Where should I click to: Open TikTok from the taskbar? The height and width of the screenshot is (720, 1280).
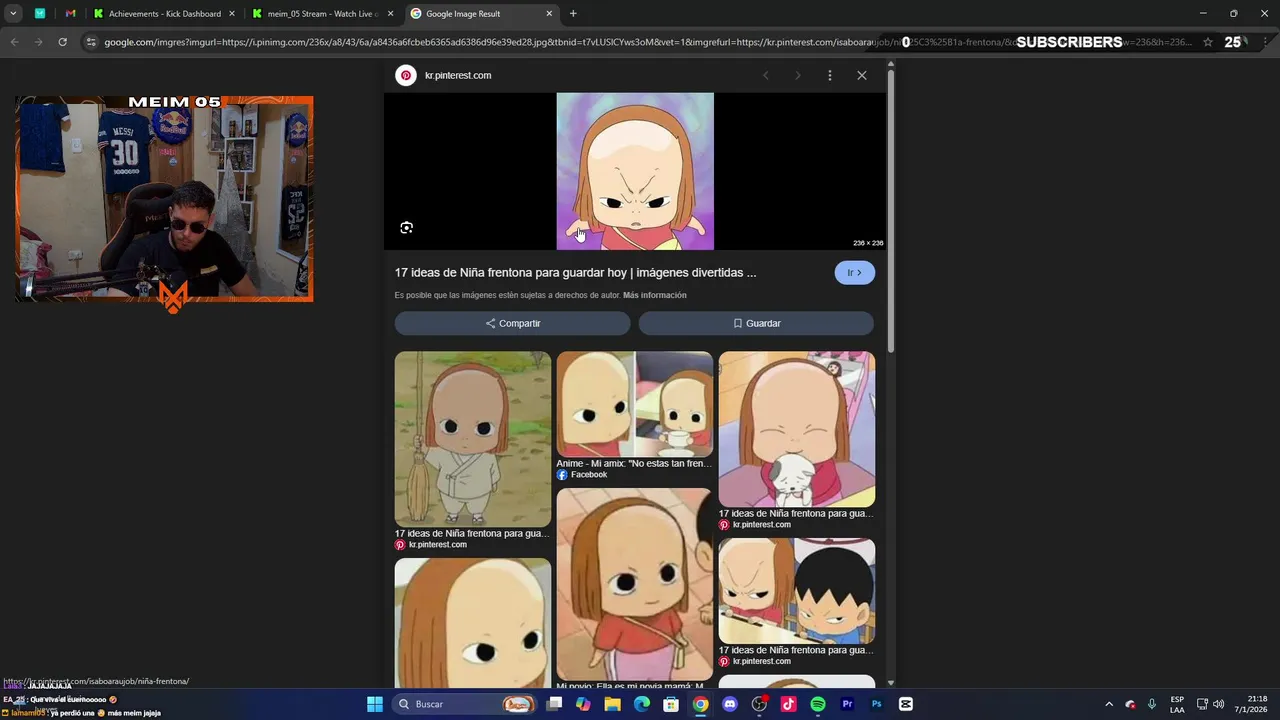coord(788,704)
